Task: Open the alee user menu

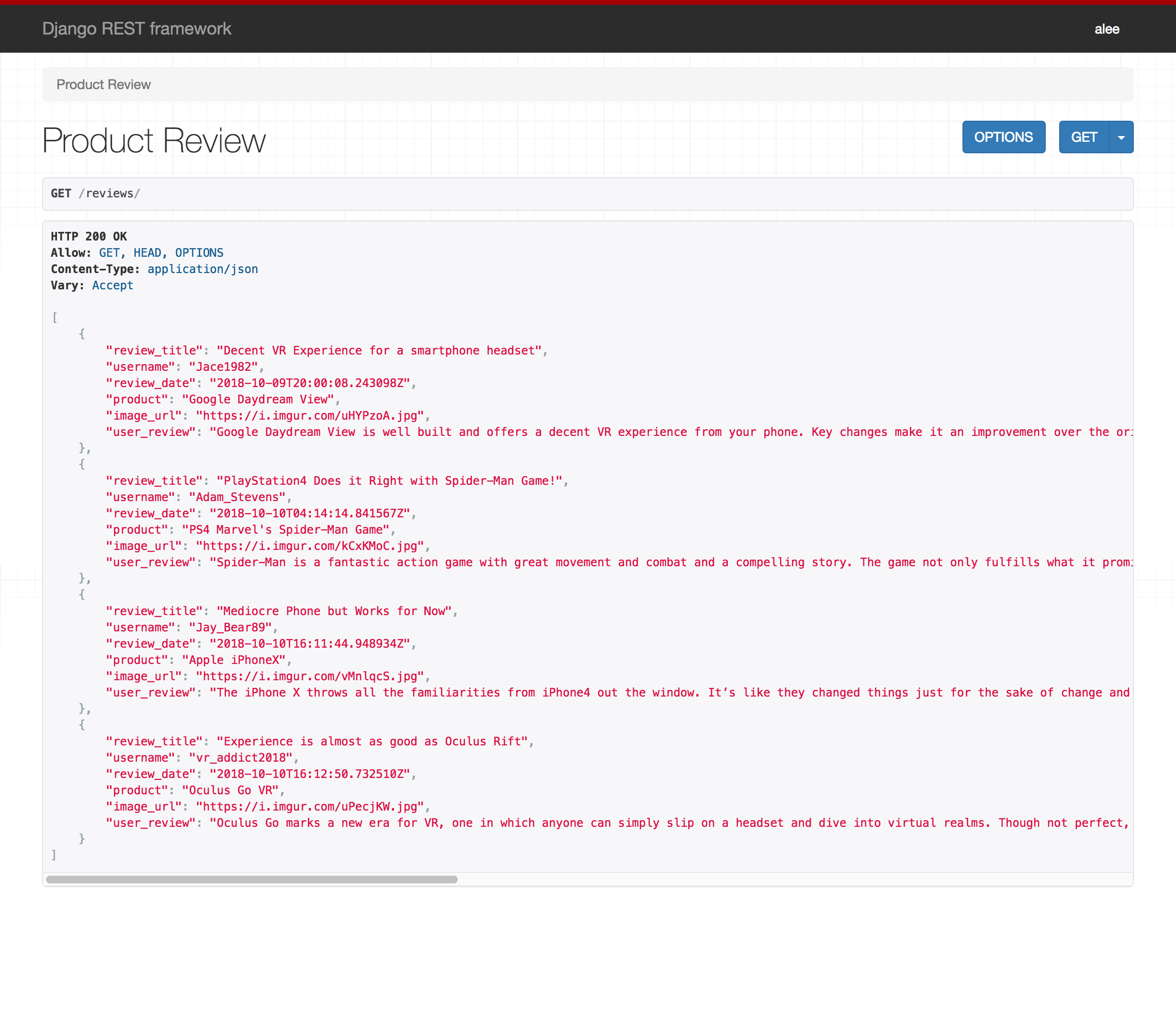Action: pyautogui.click(x=1106, y=29)
